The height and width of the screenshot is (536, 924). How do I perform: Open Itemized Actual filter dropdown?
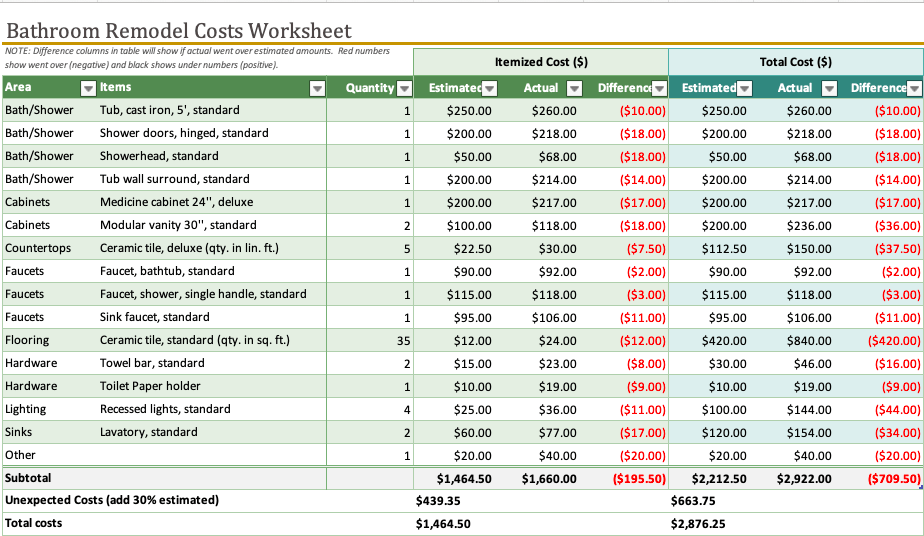coord(574,88)
